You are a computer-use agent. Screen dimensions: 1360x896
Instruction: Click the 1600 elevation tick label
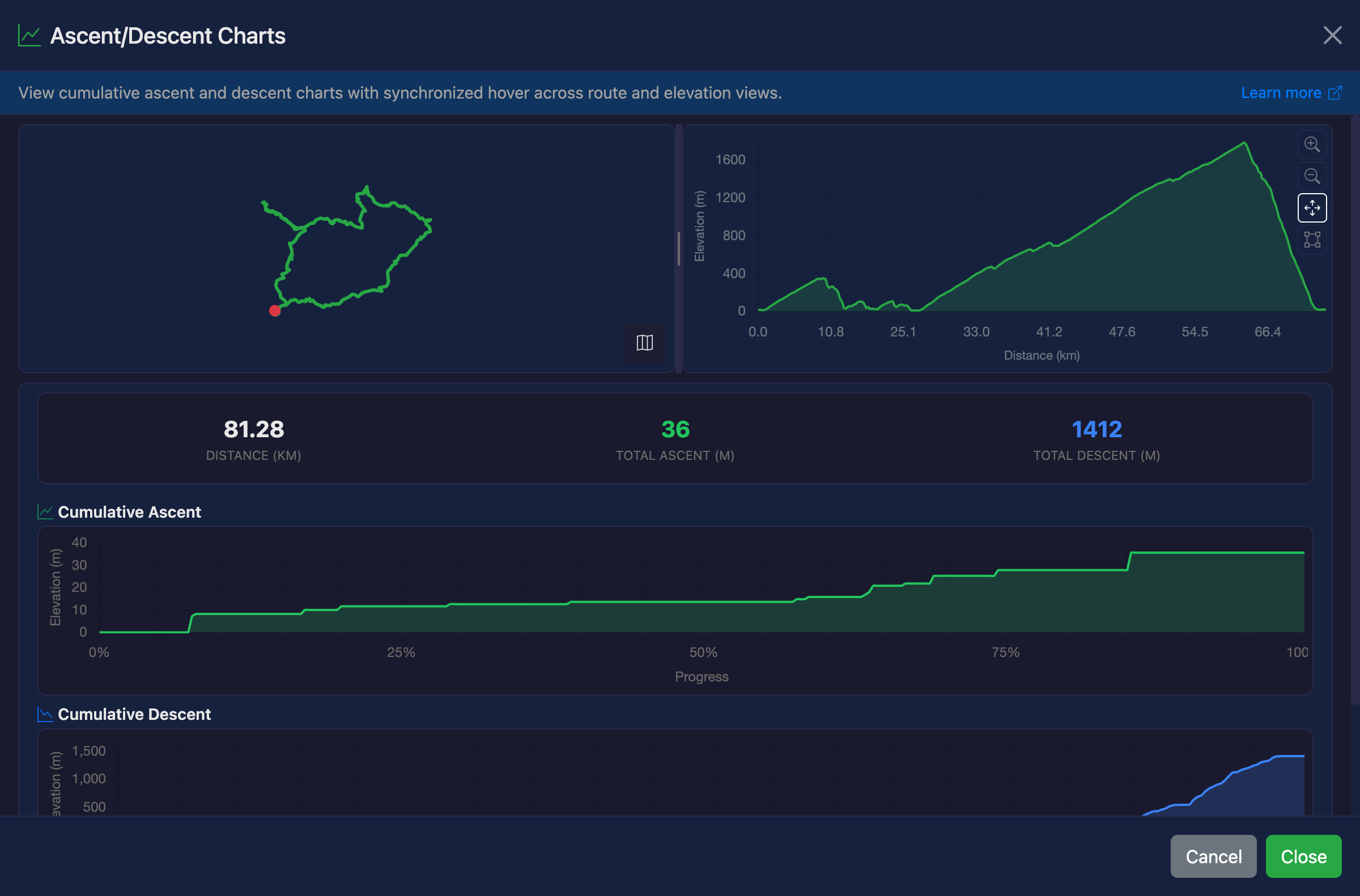point(730,159)
